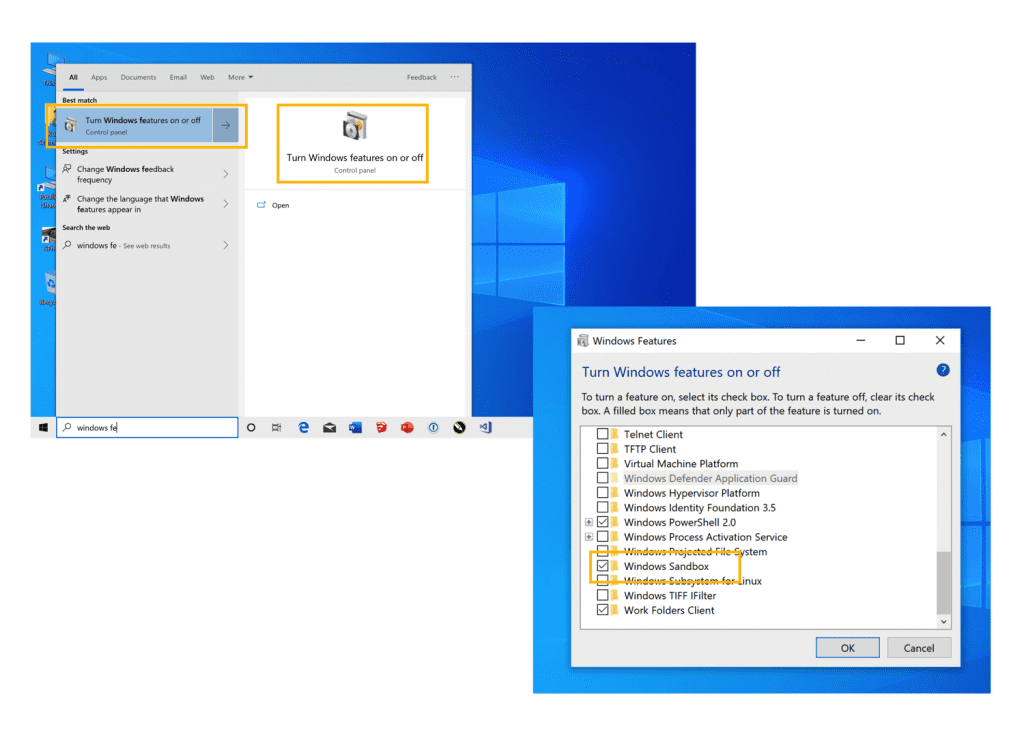This screenshot has width=1024, height=740.
Task: Open the Windows Start button
Action: pyautogui.click(x=43, y=427)
